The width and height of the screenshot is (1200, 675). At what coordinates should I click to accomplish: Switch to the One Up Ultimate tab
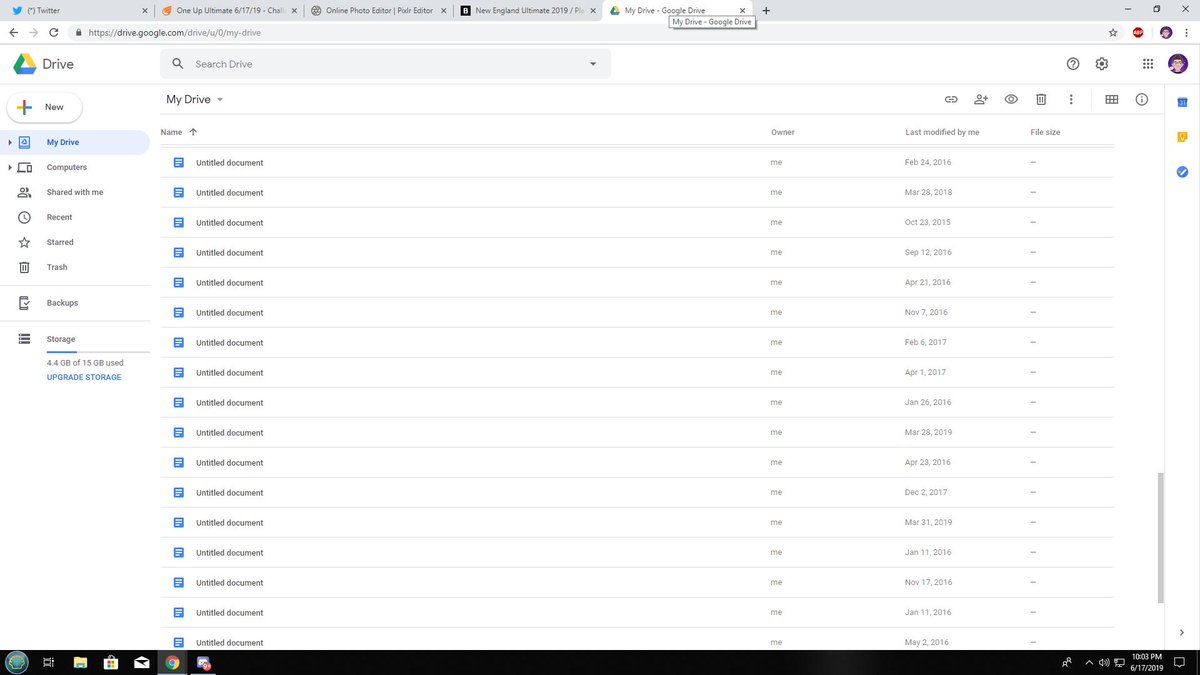click(x=227, y=10)
